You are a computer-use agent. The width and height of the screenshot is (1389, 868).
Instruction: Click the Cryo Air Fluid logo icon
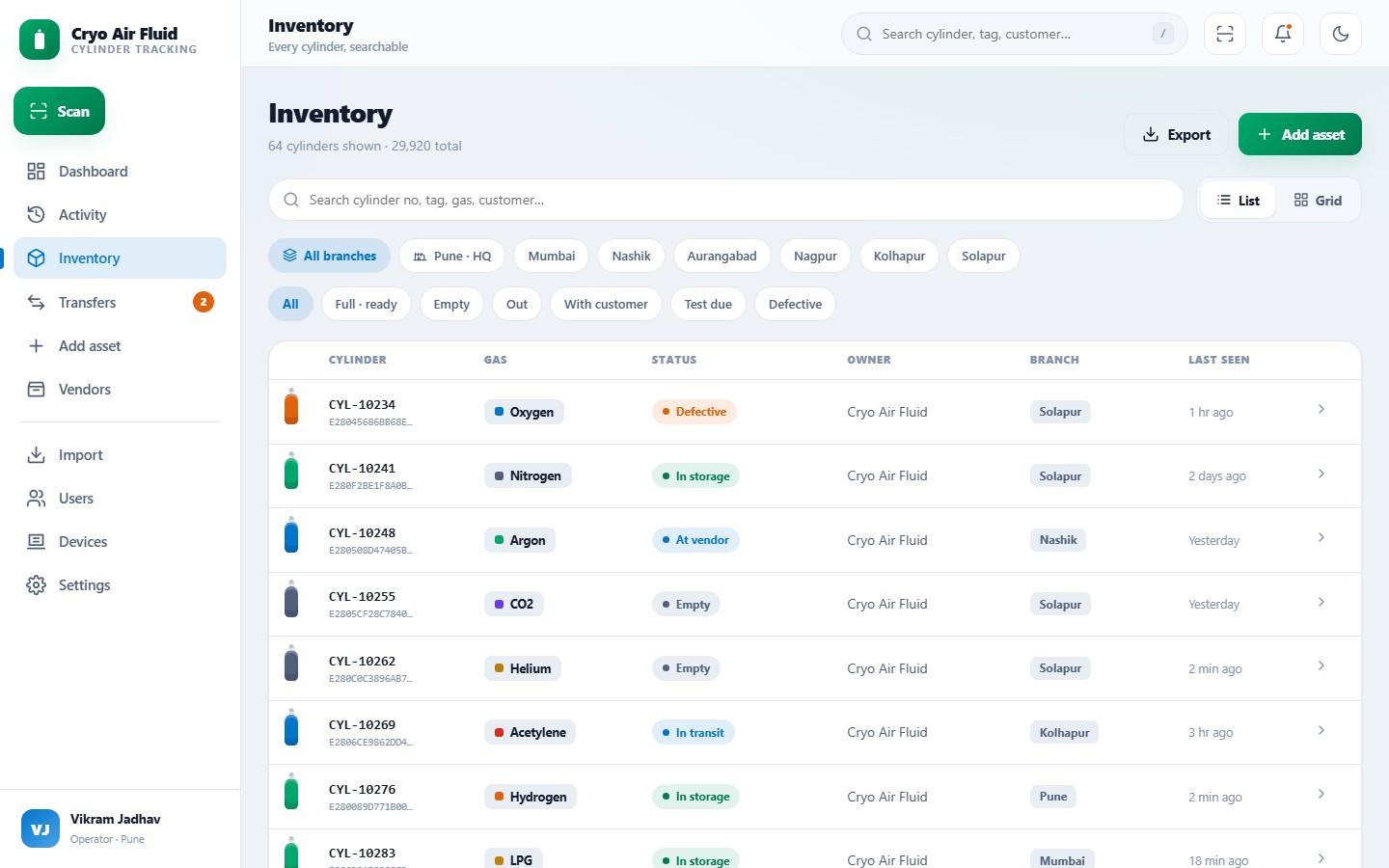[40, 40]
